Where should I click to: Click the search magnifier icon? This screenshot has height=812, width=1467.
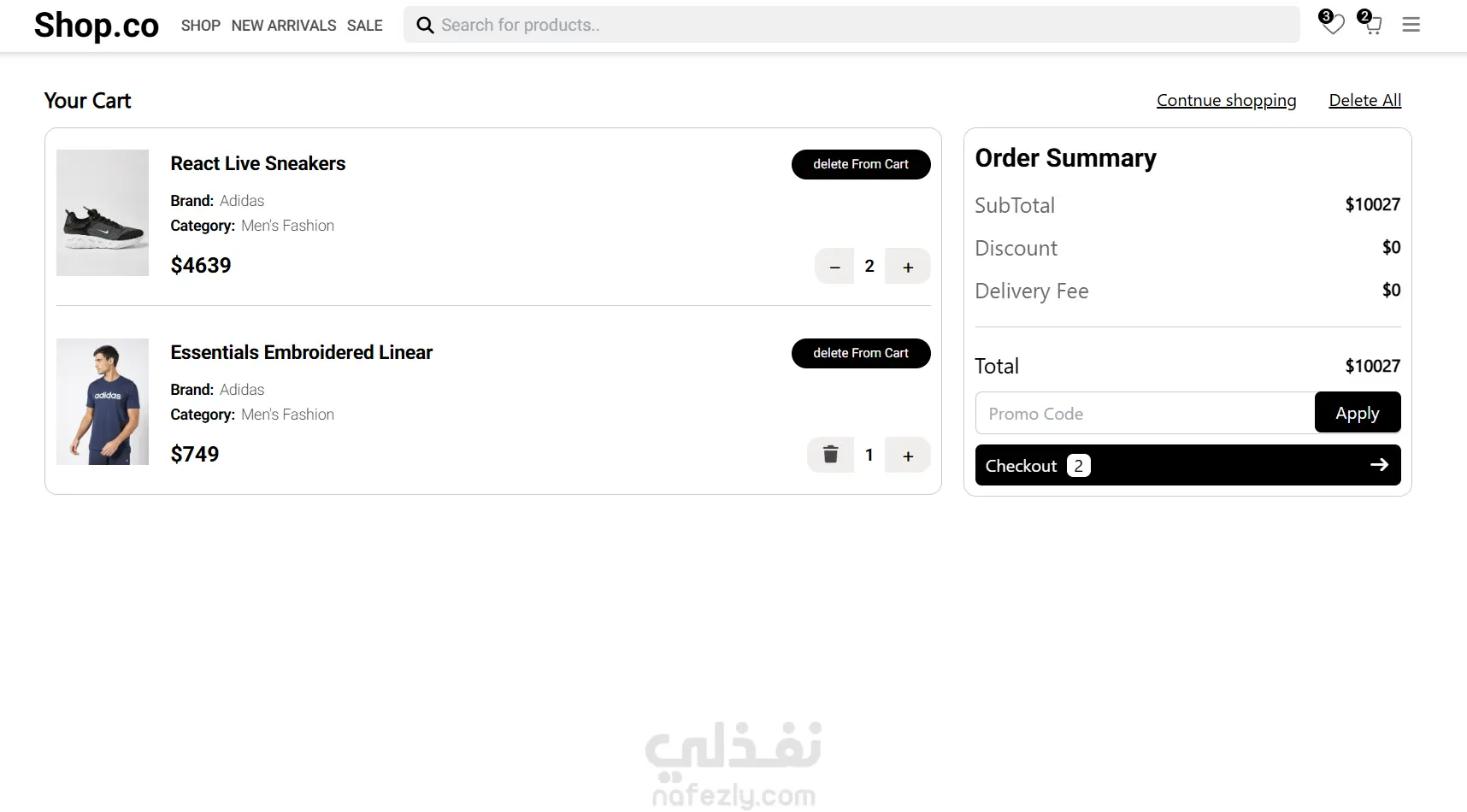425,26
